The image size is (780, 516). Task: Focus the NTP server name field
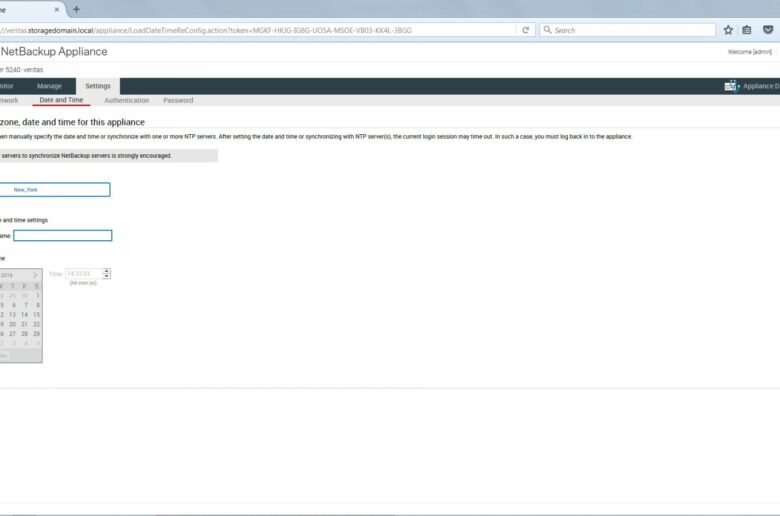pyautogui.click(x=63, y=235)
